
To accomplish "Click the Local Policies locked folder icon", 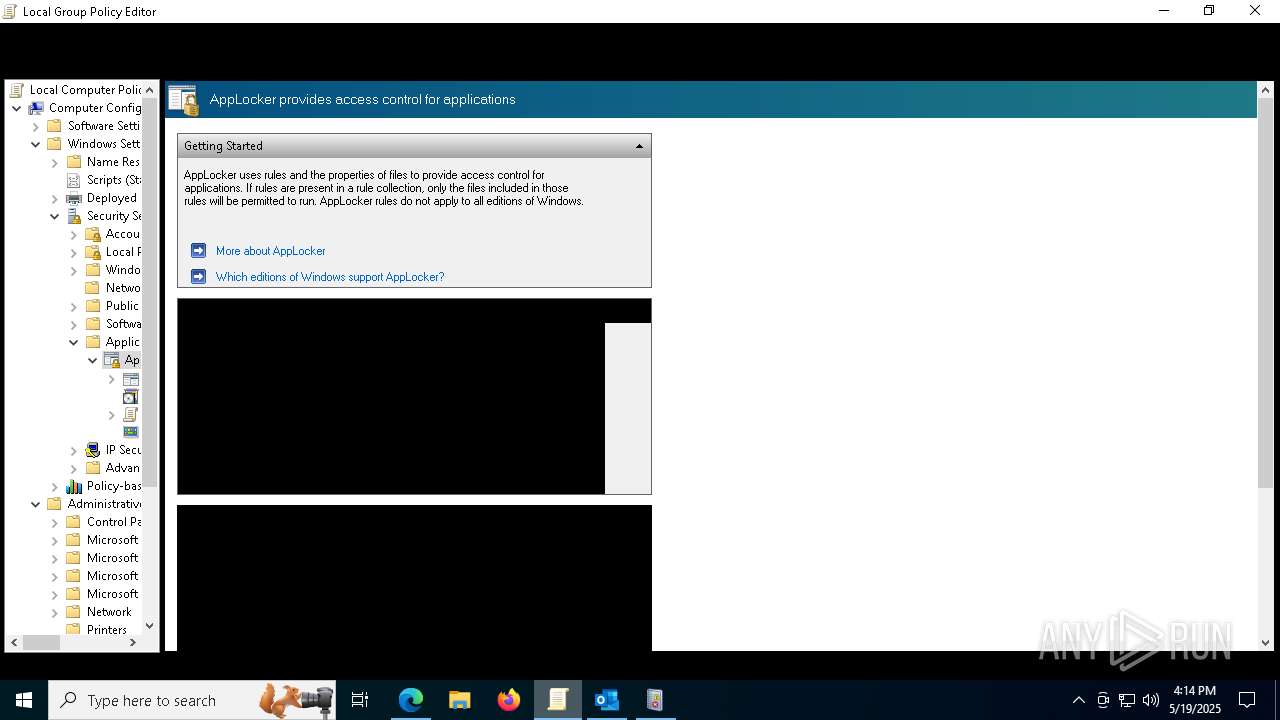I will [93, 252].
